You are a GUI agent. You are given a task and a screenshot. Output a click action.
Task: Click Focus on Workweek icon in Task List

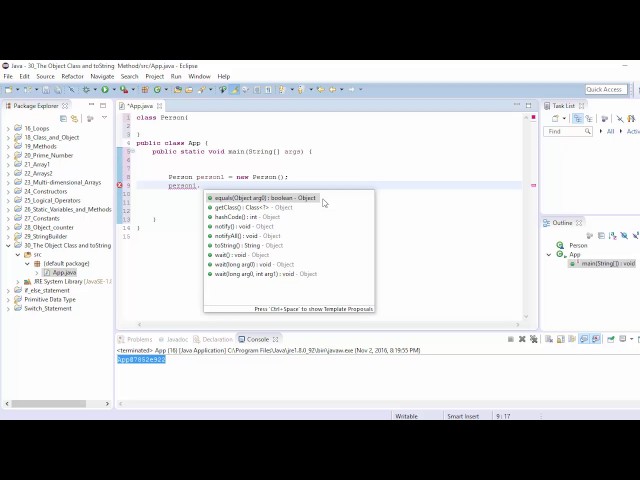point(604,118)
